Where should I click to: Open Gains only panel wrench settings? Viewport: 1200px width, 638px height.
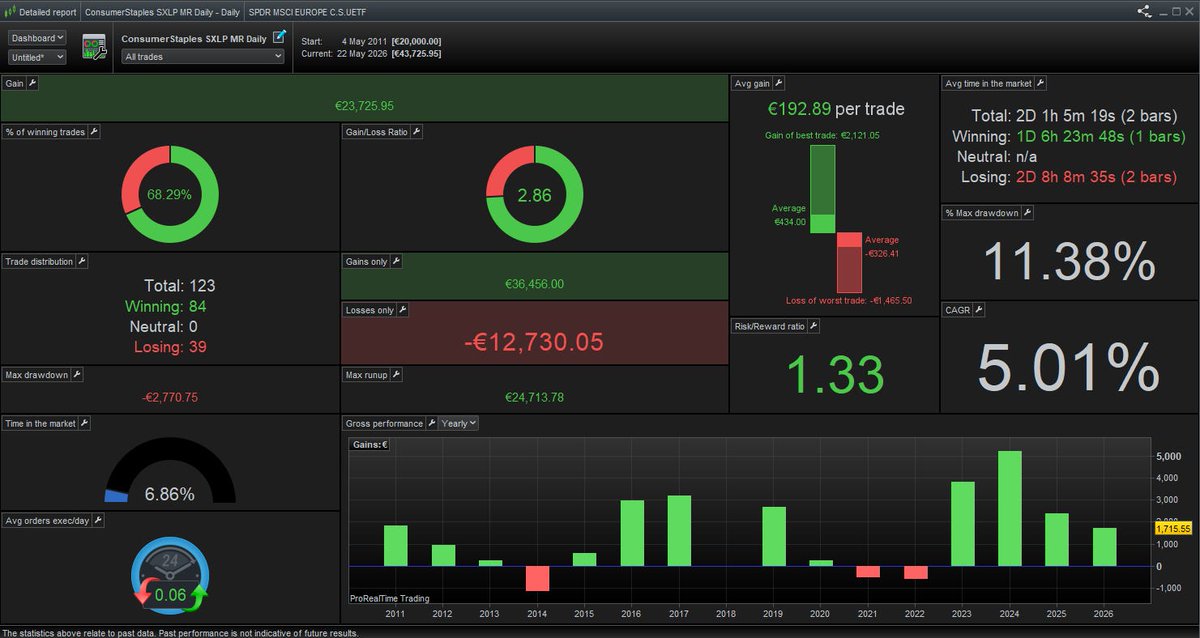tap(396, 261)
